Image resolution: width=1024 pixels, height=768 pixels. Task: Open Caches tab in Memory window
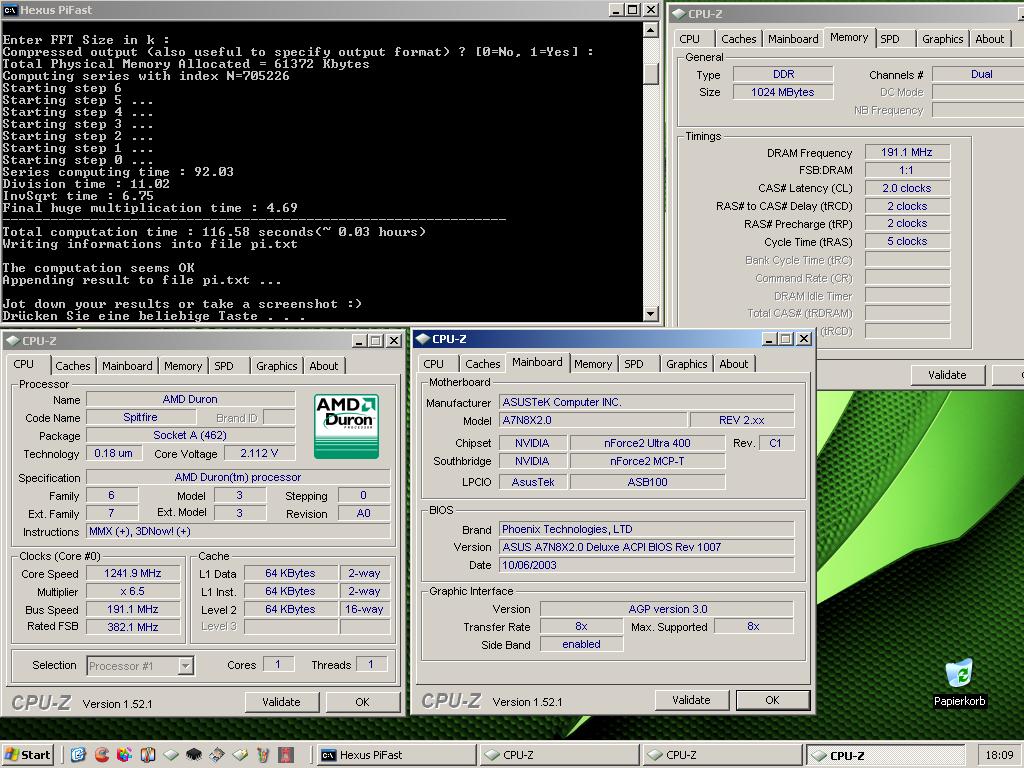739,39
